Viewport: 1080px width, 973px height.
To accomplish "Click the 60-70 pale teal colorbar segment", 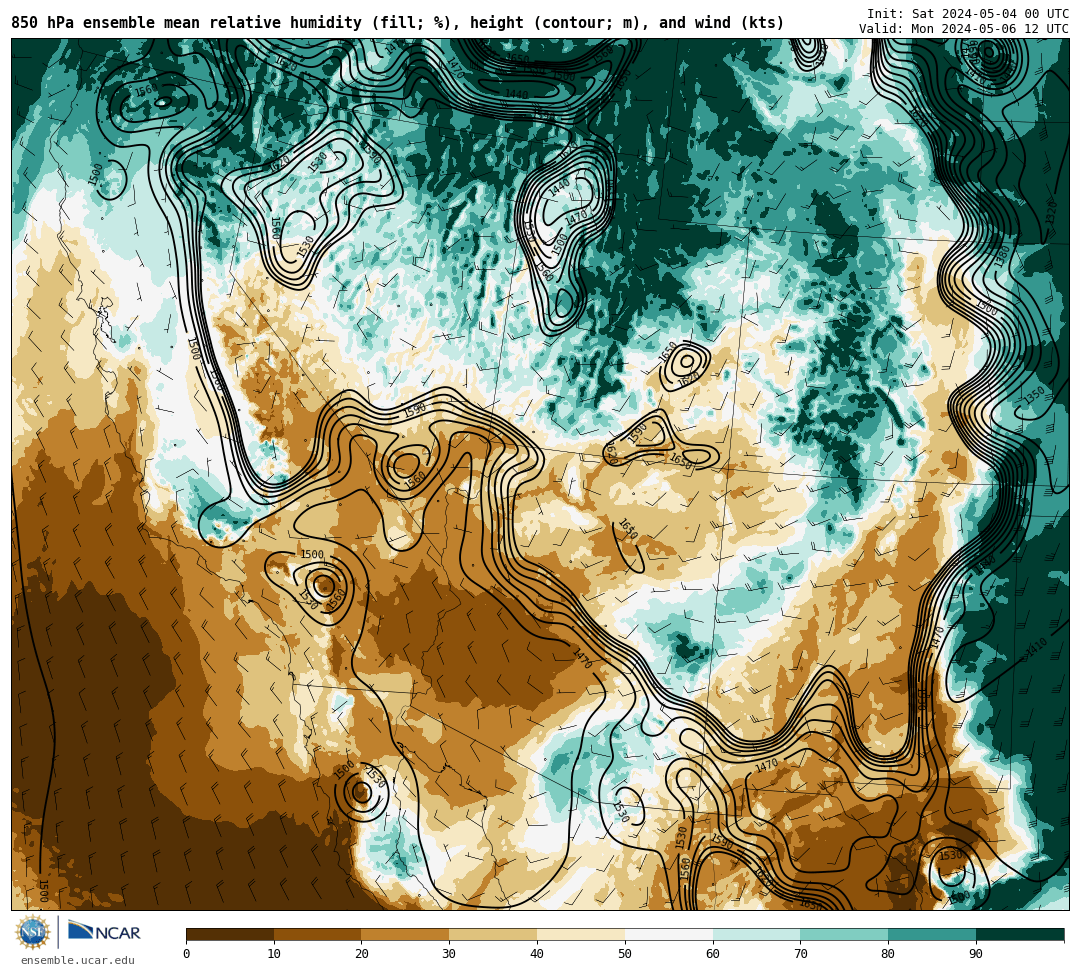I will coord(756,934).
